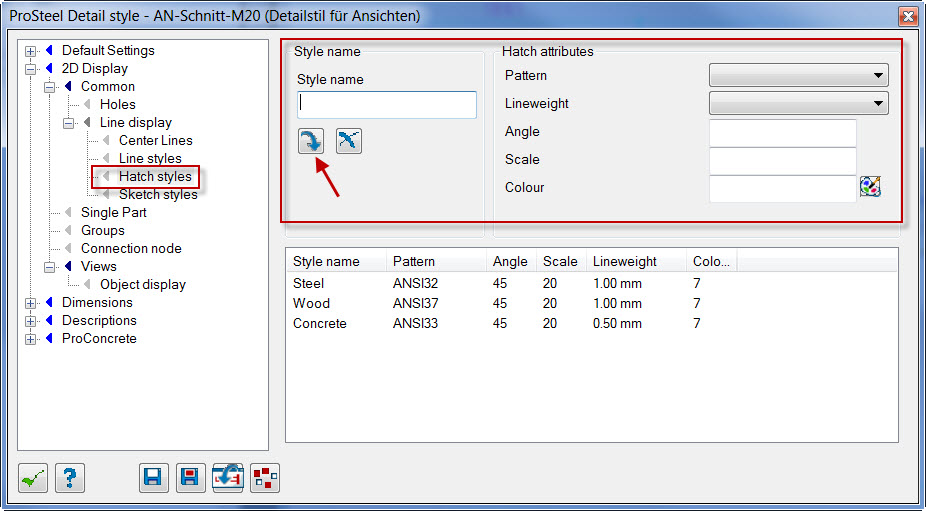Image resolution: width=926 pixels, height=511 pixels.
Task: Collapse the 2D Display tree node
Action: click(x=30, y=69)
